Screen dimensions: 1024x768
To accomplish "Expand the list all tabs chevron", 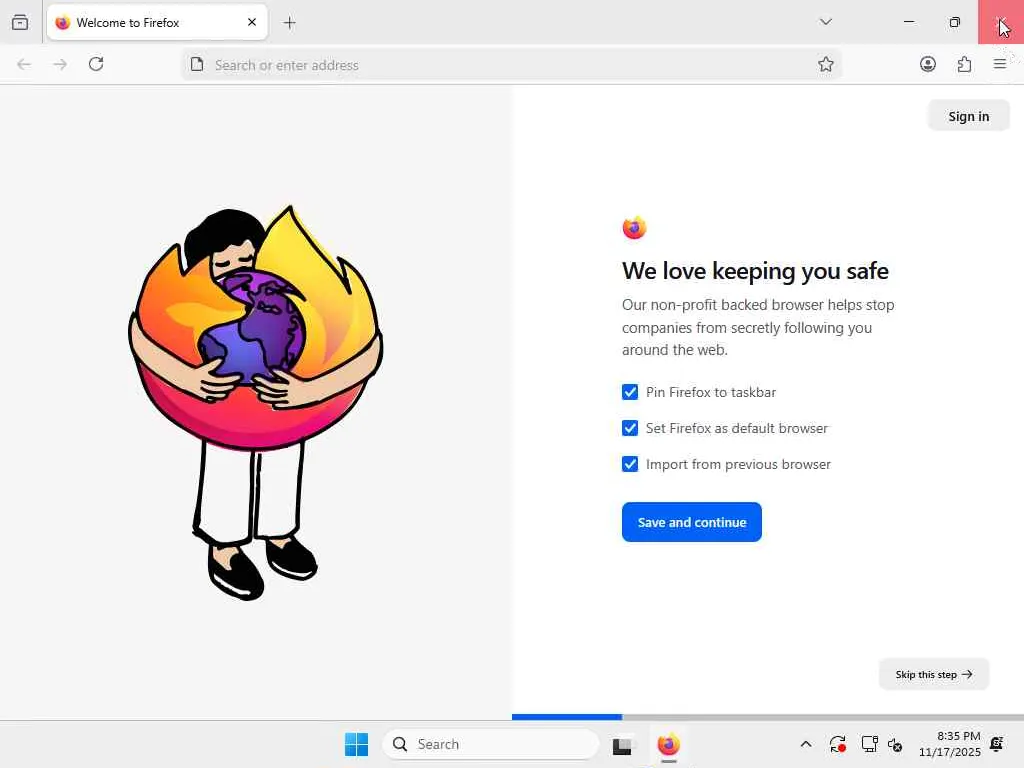I will 825,22.
